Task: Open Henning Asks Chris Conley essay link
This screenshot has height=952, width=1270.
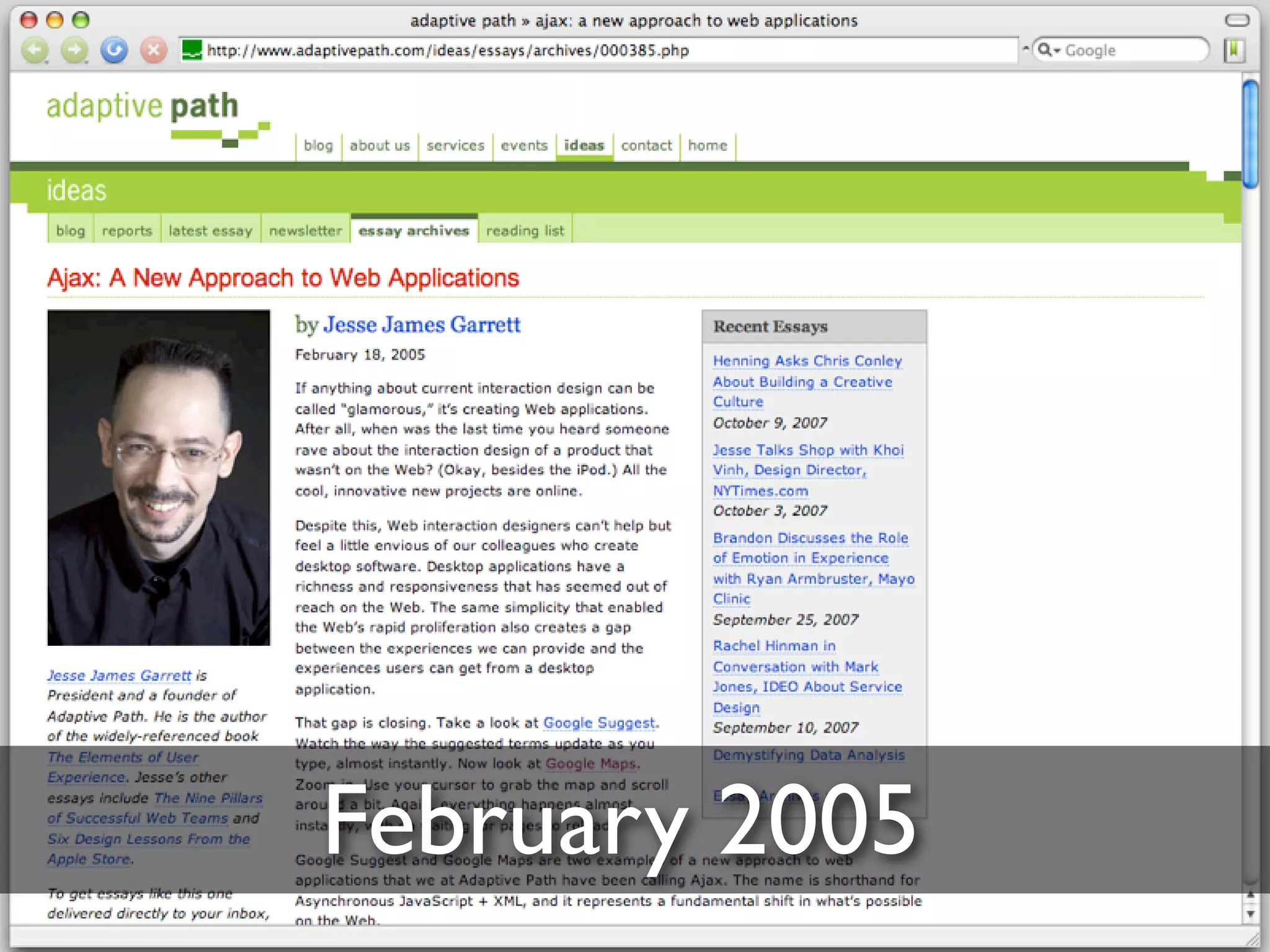Action: (x=807, y=381)
